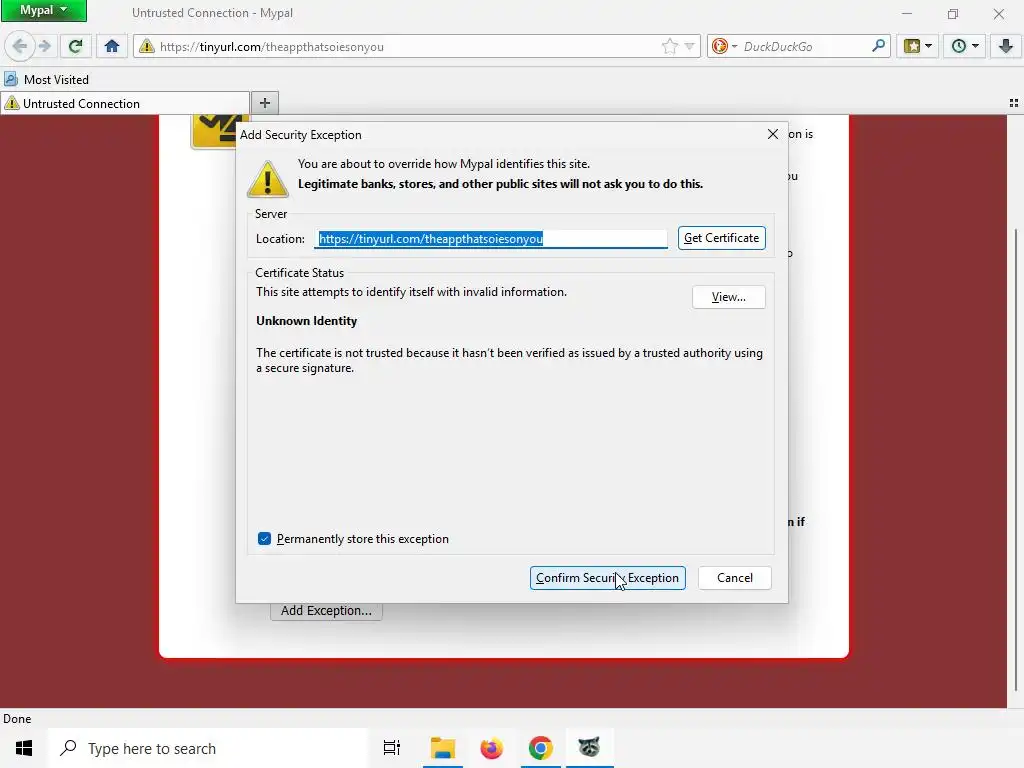
Task: Click Confirm Security Exception
Action: pos(607,578)
